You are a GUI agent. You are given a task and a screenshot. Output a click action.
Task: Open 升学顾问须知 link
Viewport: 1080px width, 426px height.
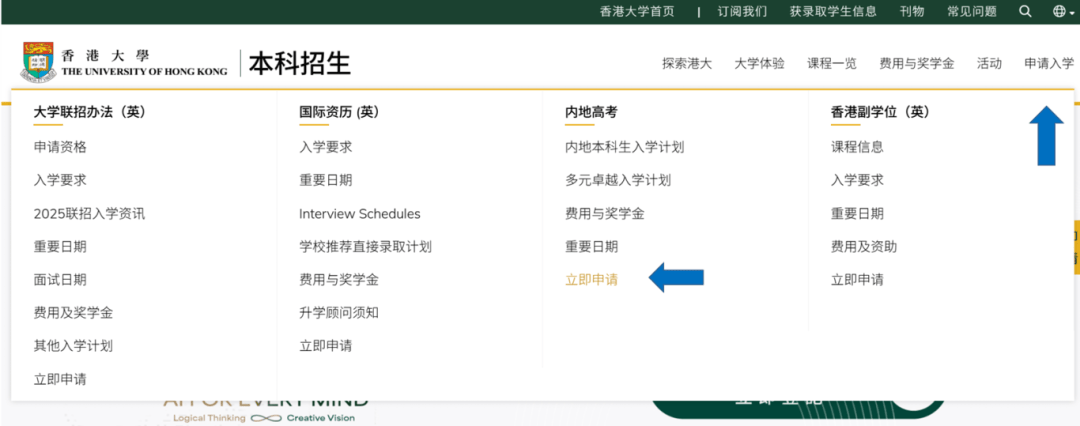(x=339, y=313)
